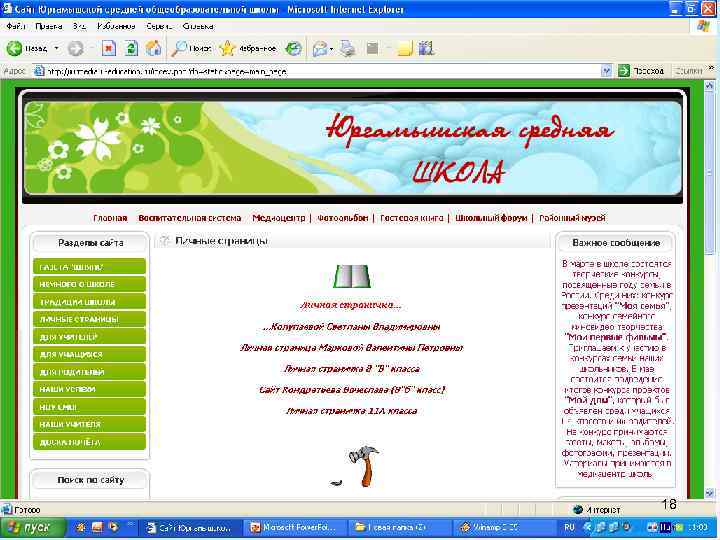Click the Go (Переход) button
The height and width of the screenshot is (540, 720).
click(x=641, y=71)
